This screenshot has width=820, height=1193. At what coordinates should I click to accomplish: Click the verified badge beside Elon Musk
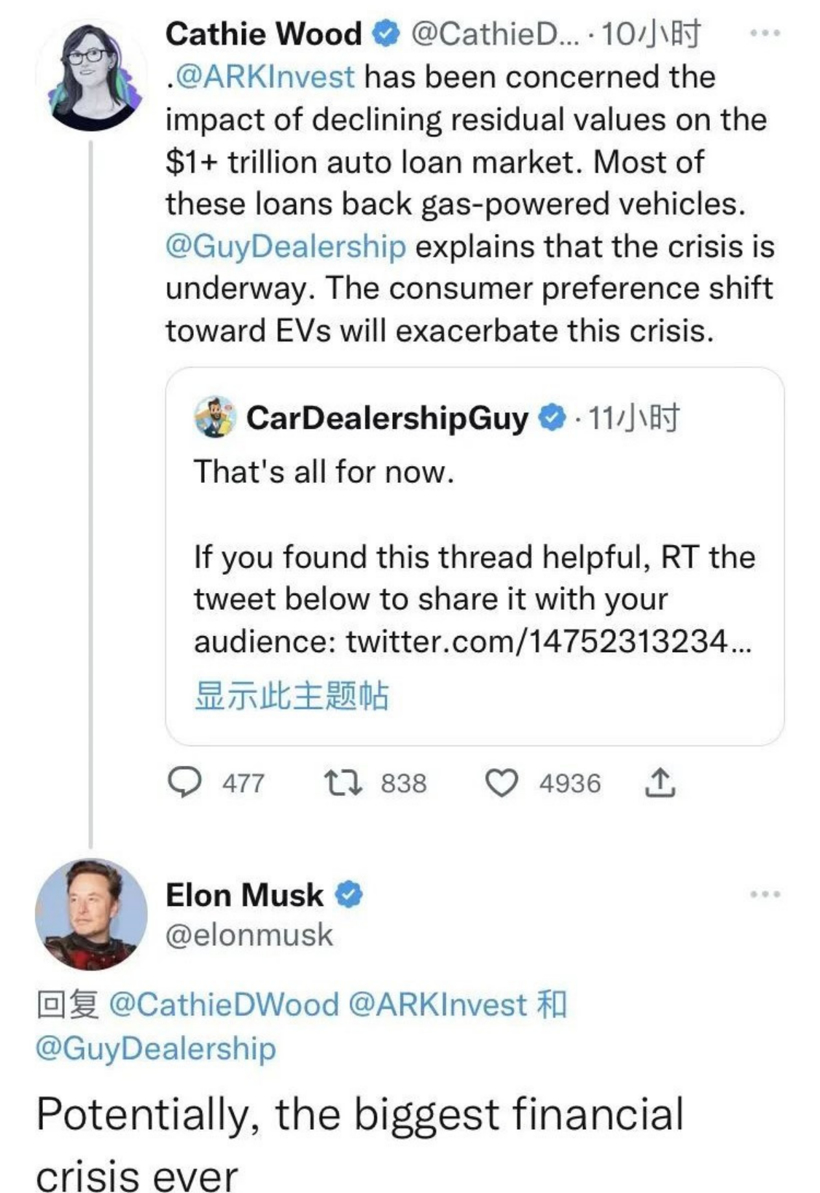pos(349,894)
